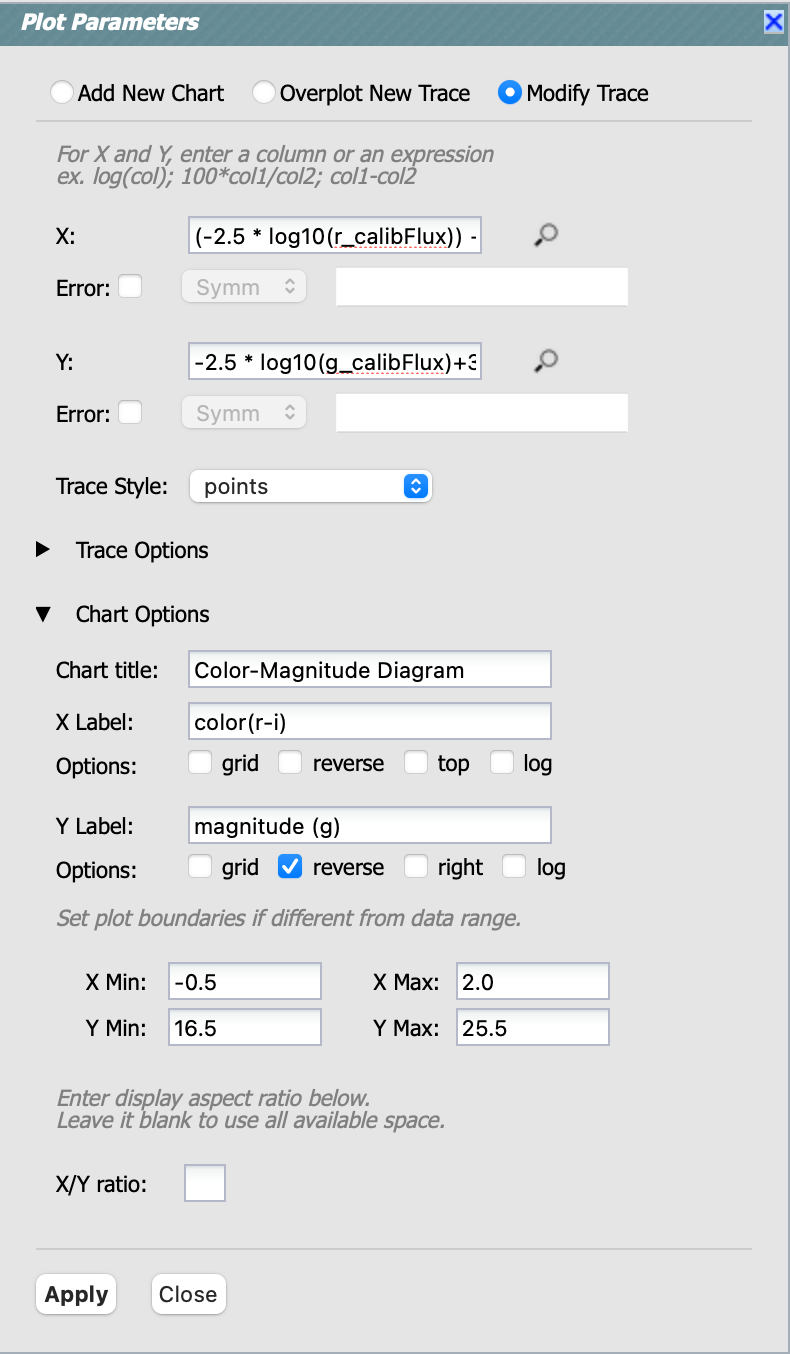Click the X/Y ratio input box

click(x=205, y=1184)
